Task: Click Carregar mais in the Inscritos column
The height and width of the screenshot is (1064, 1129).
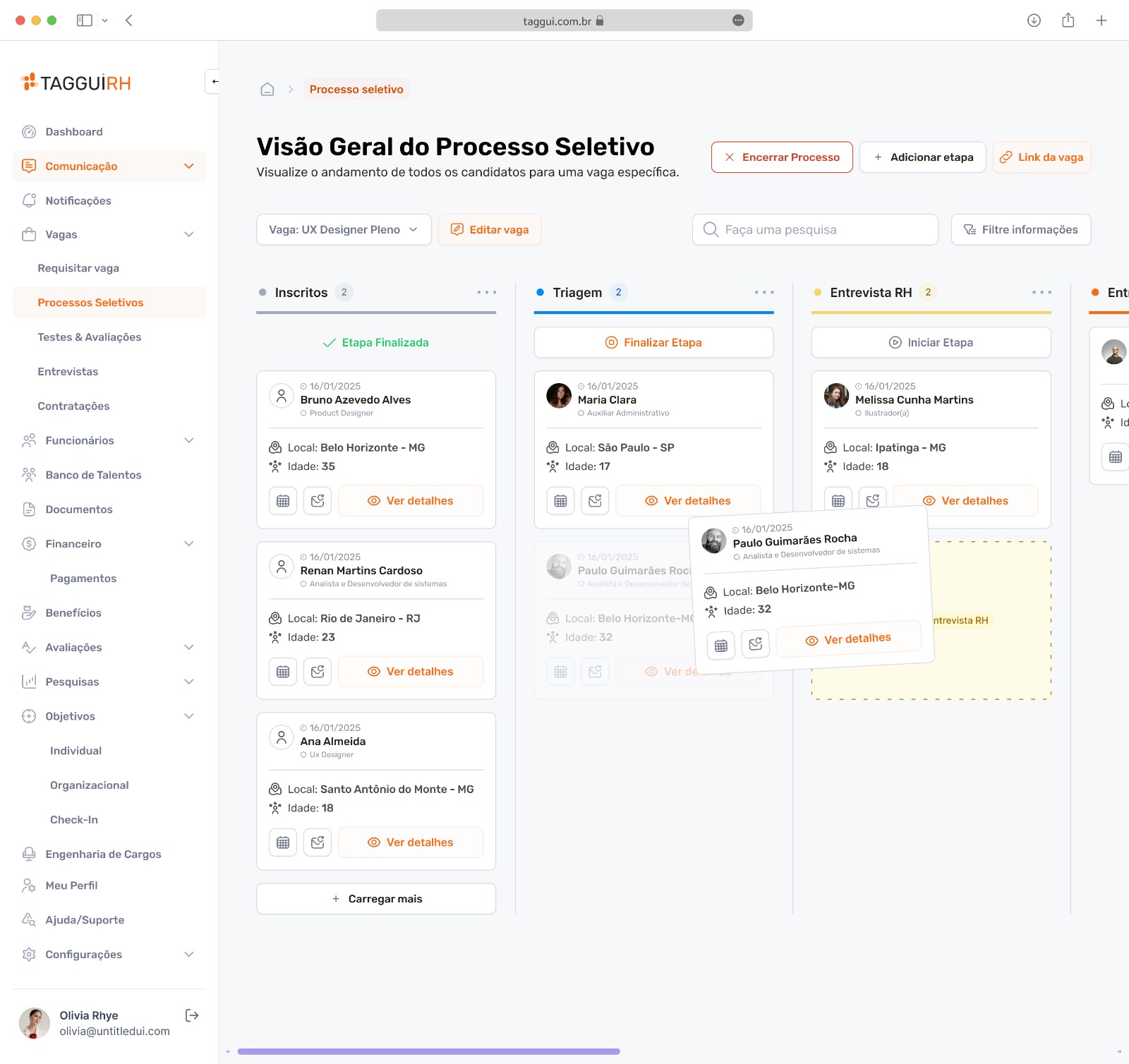Action: 375,898
